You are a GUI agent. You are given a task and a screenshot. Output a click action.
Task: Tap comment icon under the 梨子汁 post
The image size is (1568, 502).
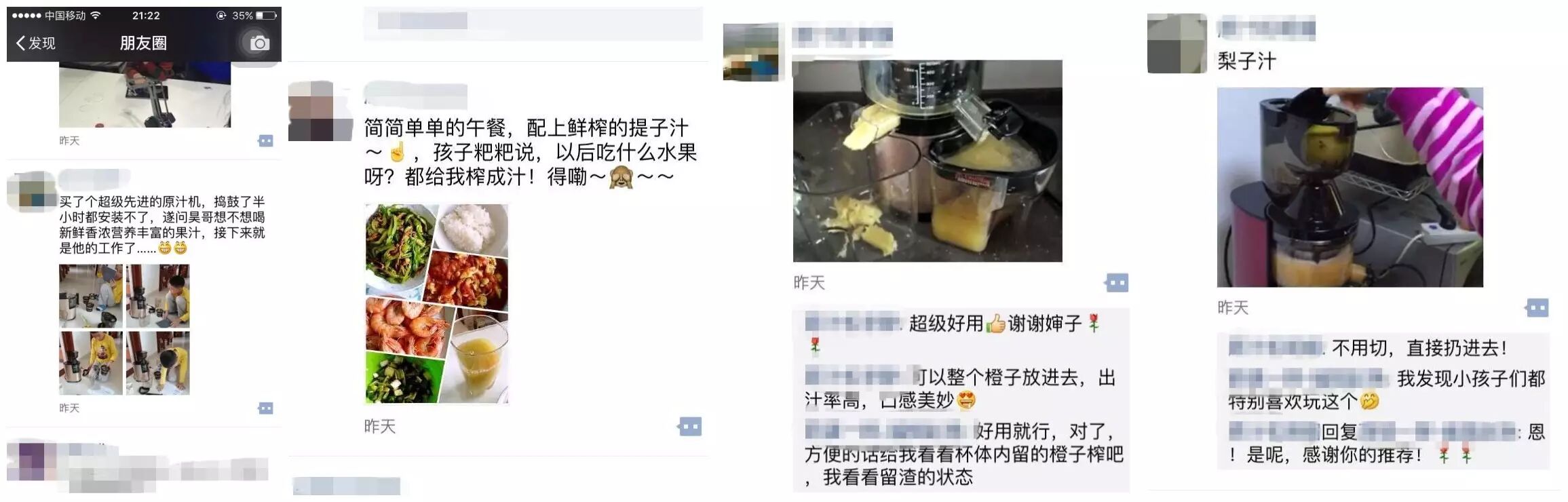pos(1537,308)
